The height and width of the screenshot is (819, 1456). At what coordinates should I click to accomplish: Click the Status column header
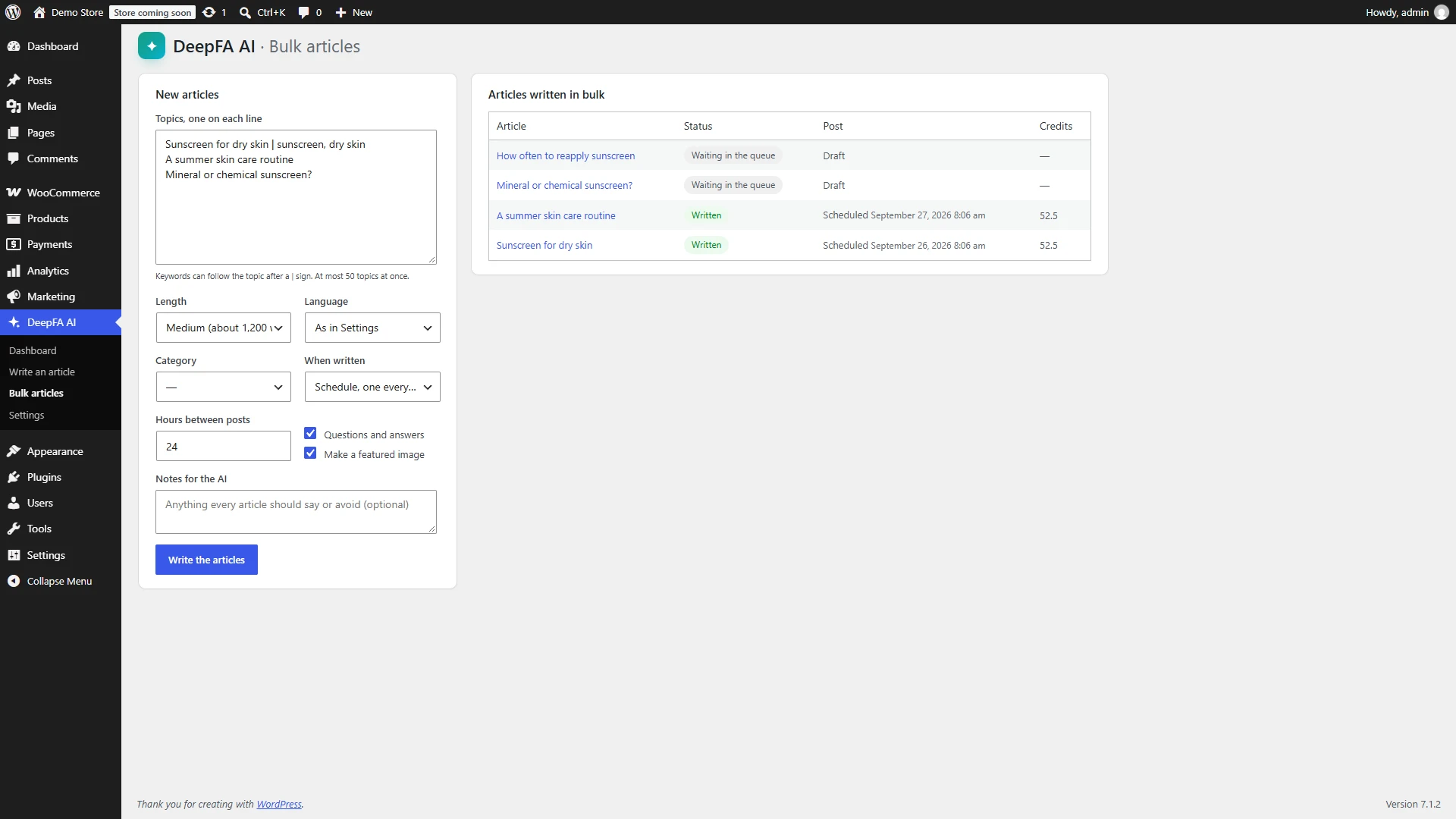click(x=698, y=126)
